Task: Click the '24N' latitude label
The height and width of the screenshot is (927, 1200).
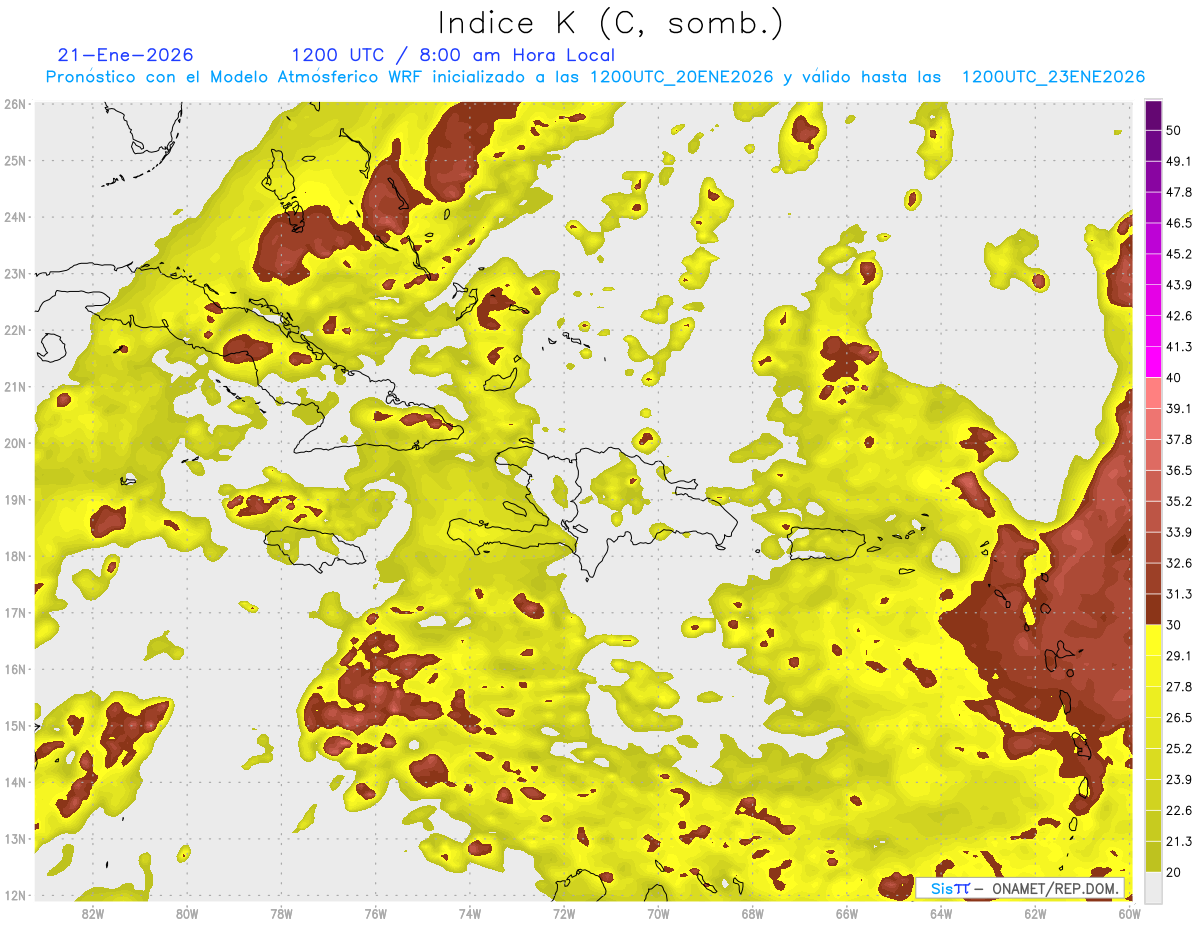Action: click(15, 217)
